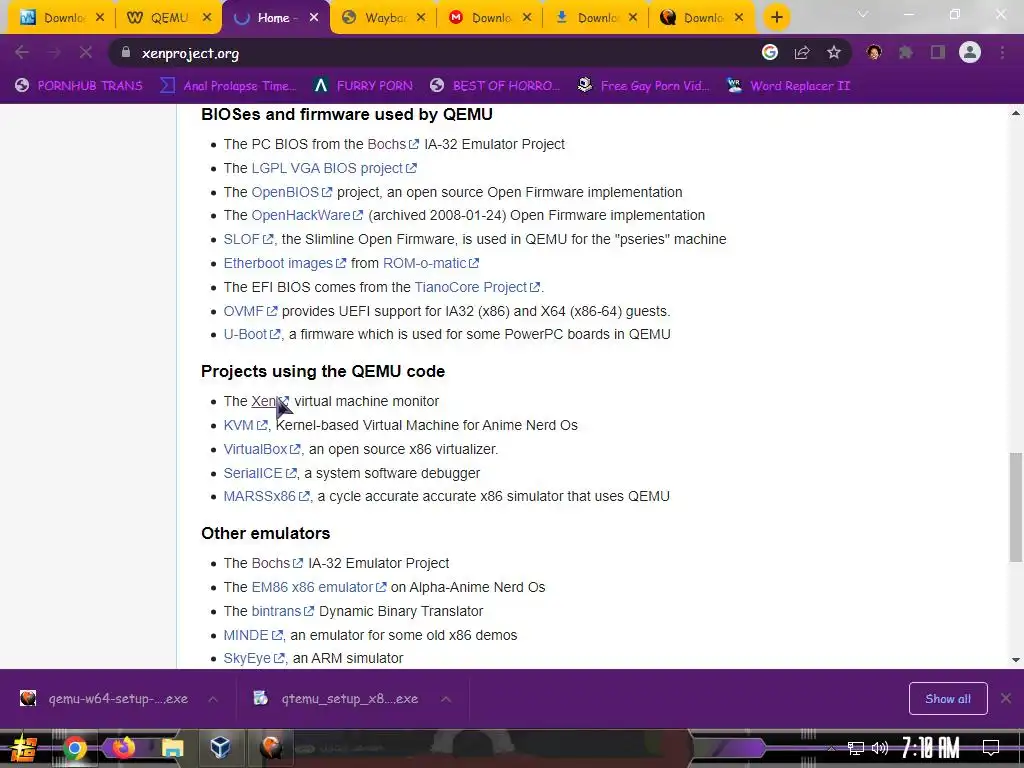View site information lock icon

(125, 52)
